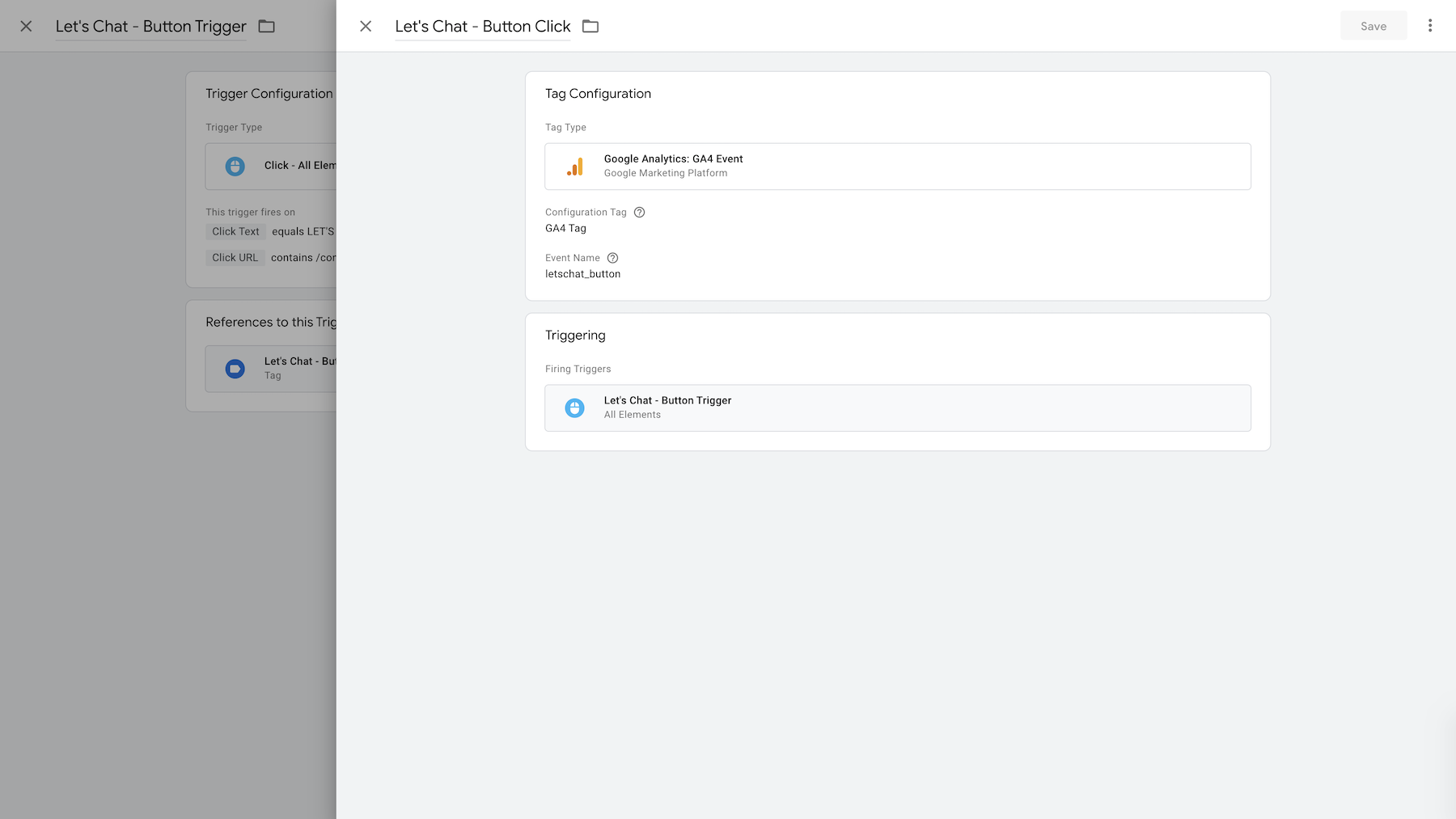1456x819 pixels.
Task: Open the Let's Chat tag reference in background panel
Action: pos(271,369)
